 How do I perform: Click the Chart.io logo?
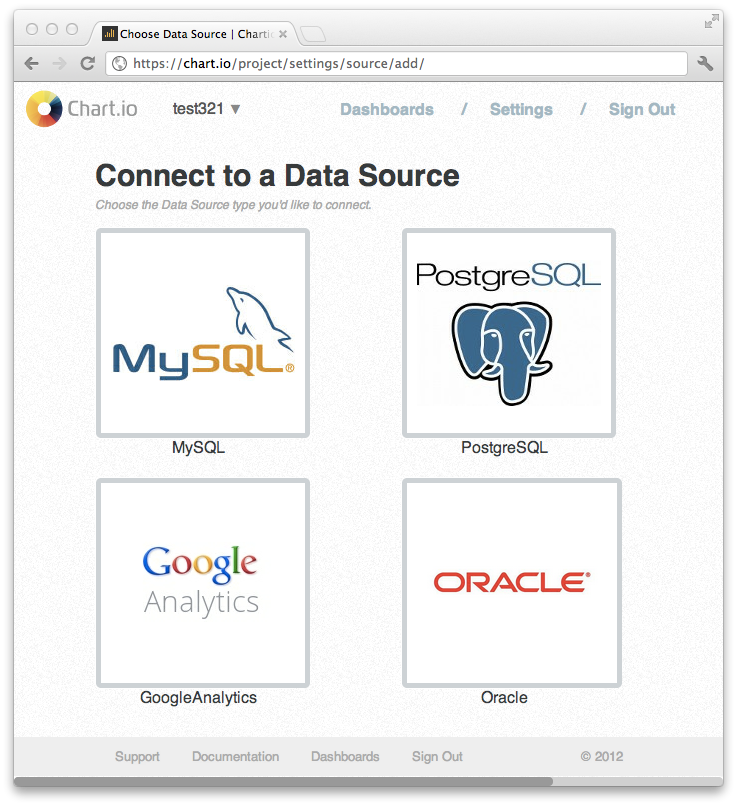[82, 108]
